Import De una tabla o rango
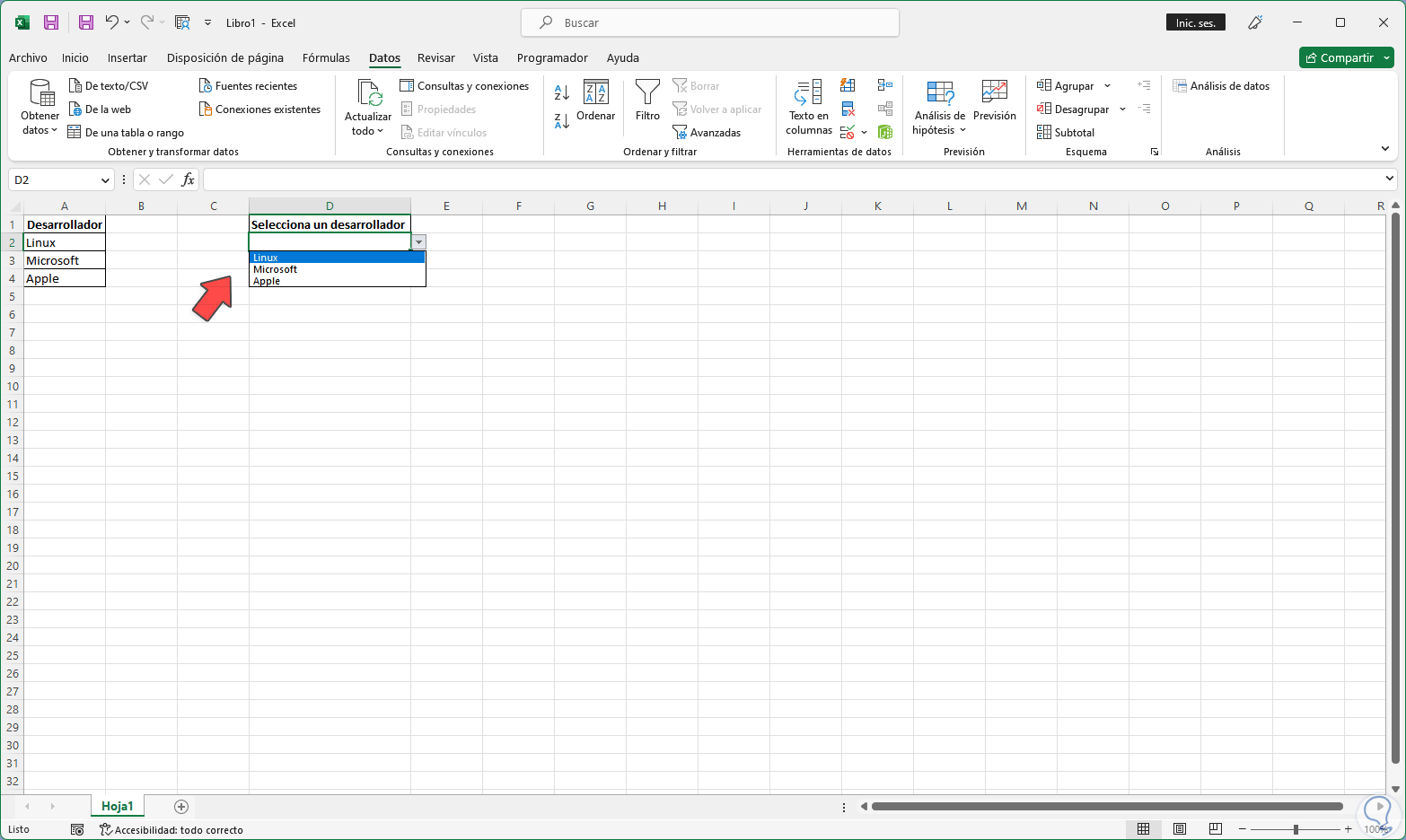This screenshot has width=1406, height=840. tap(126, 133)
